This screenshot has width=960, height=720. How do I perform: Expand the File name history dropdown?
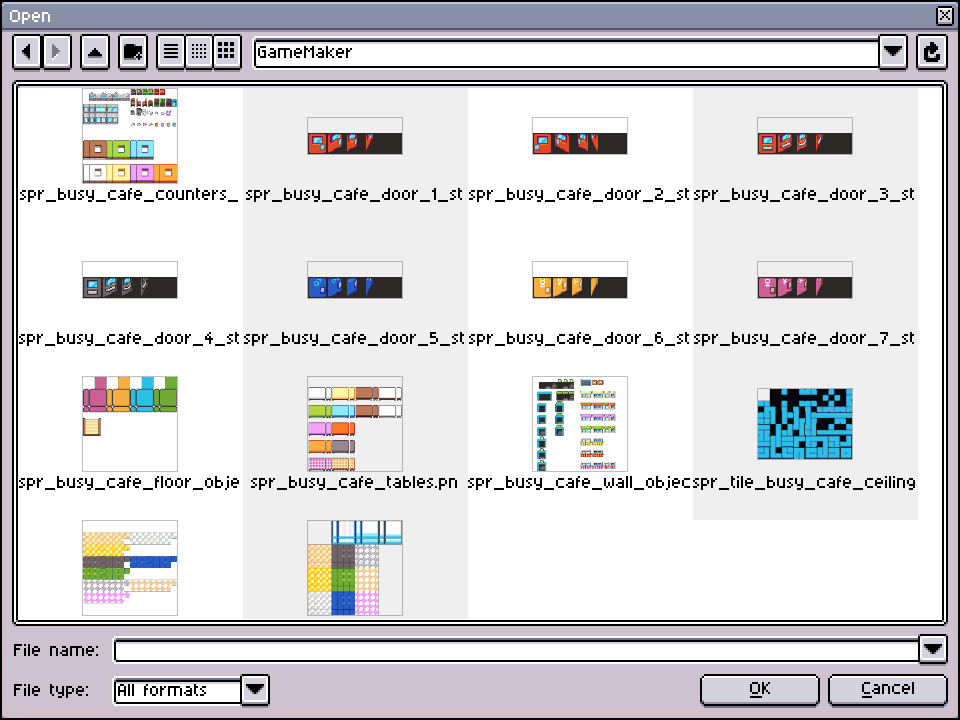[933, 649]
